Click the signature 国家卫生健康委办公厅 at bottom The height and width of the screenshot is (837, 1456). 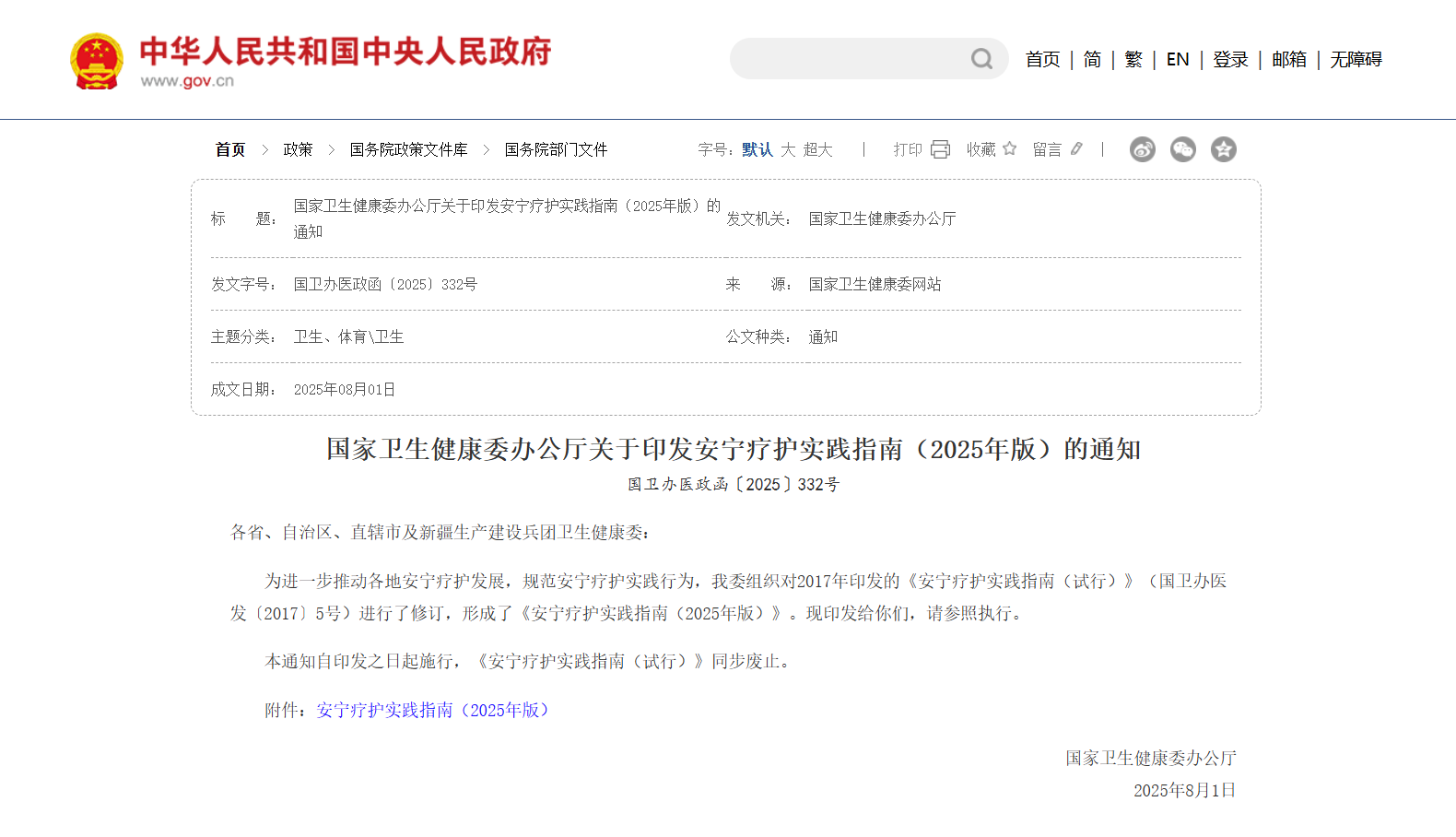pyautogui.click(x=1151, y=758)
